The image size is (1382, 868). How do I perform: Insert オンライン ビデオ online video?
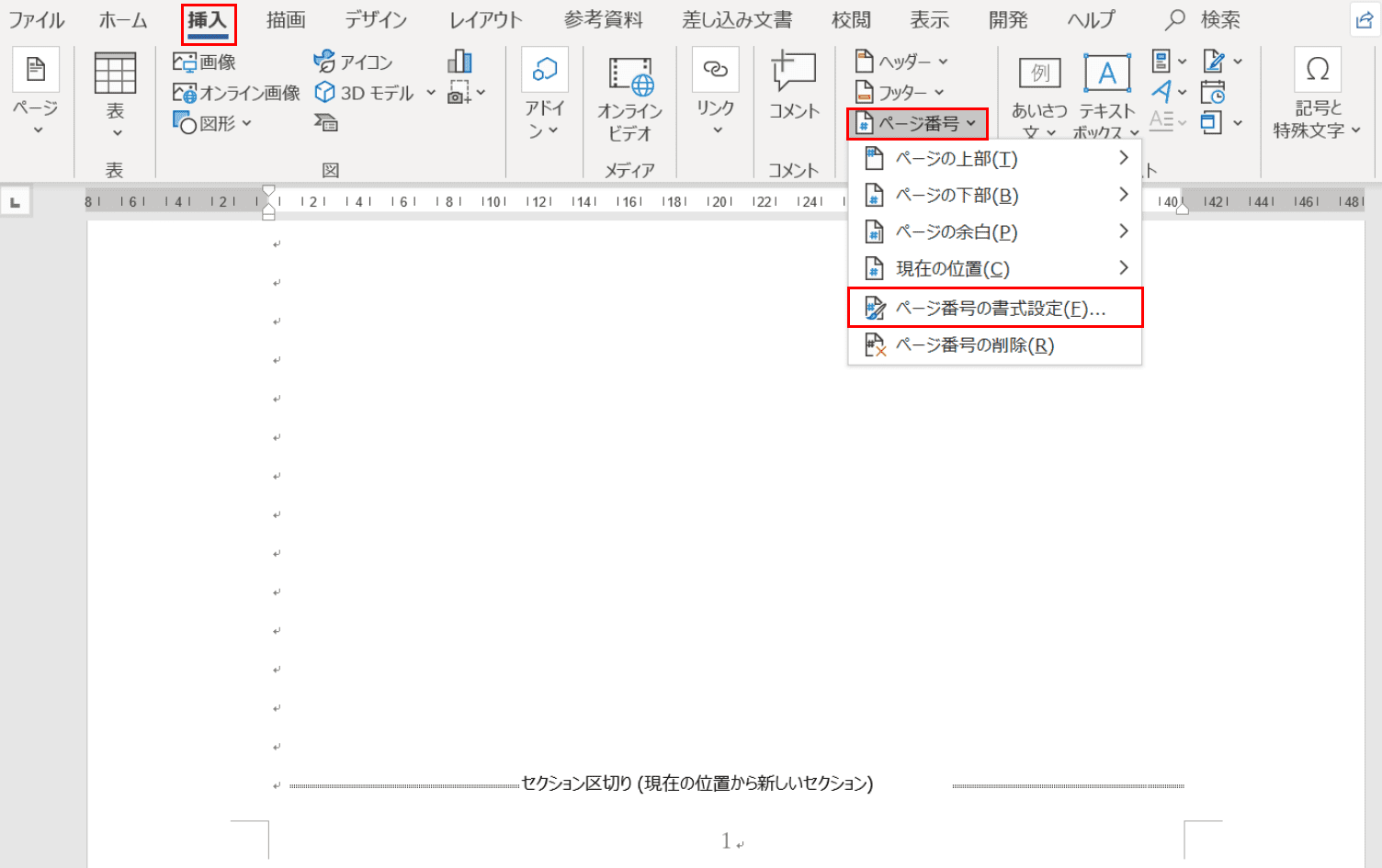630,98
